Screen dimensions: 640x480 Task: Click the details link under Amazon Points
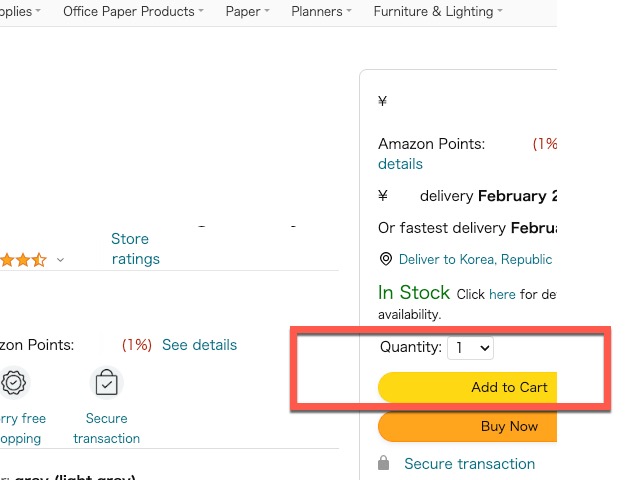pyautogui.click(x=400, y=164)
